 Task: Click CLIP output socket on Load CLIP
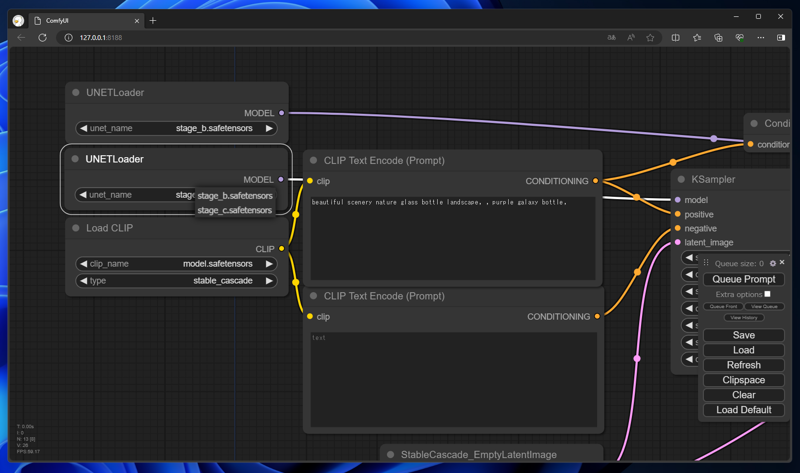coord(281,248)
